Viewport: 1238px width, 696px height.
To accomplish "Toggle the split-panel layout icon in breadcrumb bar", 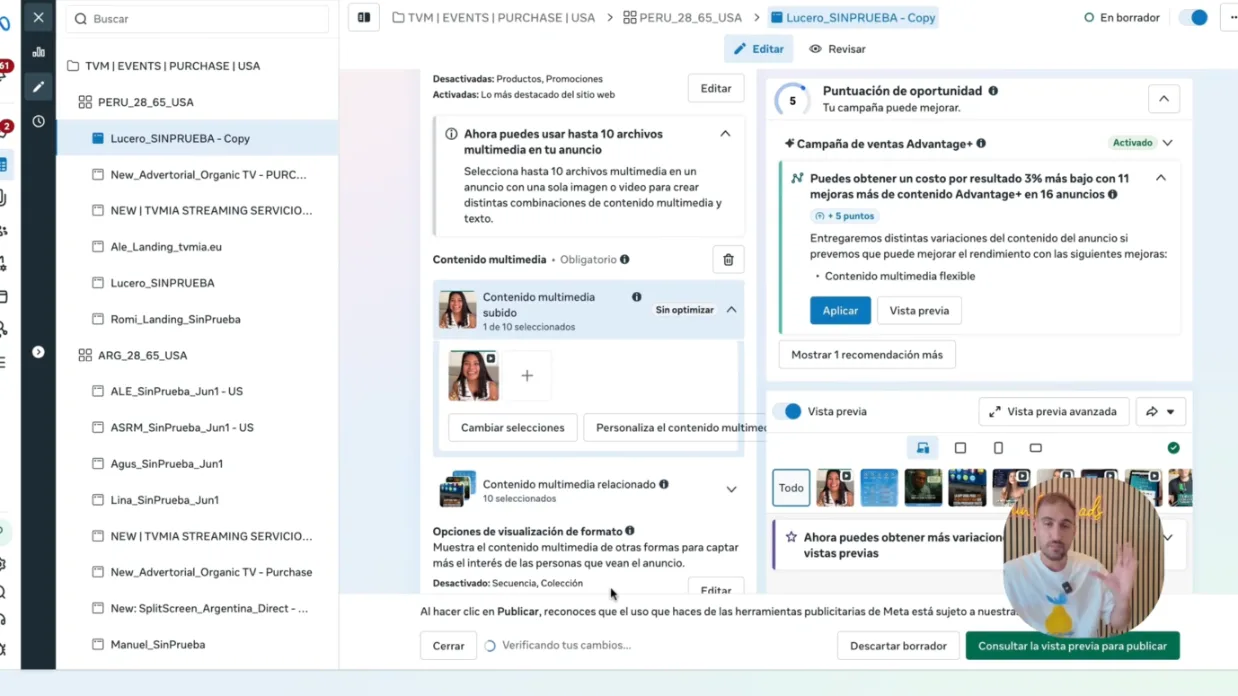I will point(364,17).
